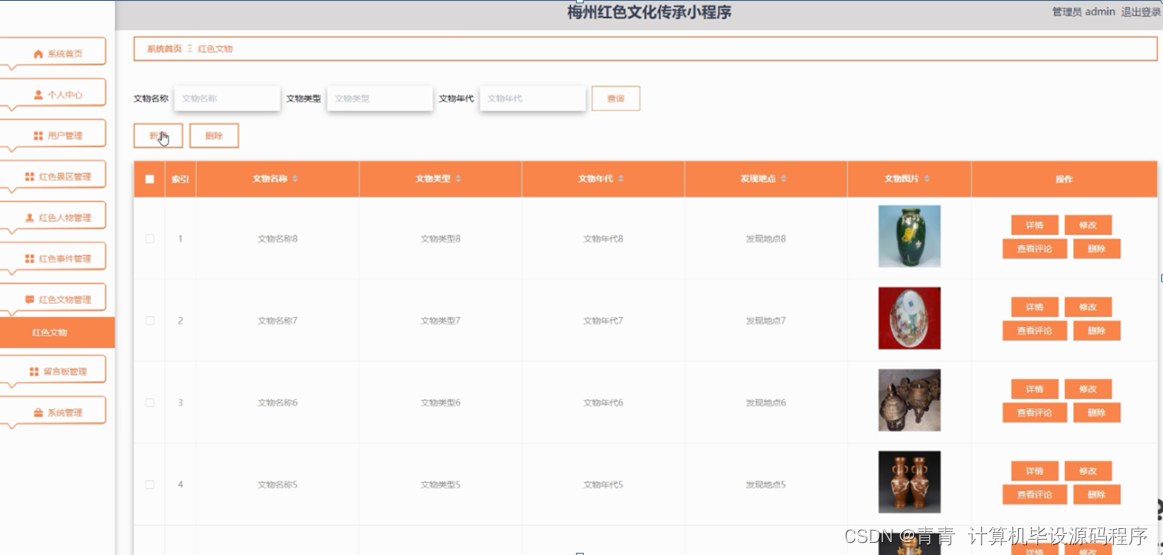Viewport: 1163px width, 555px height.
Task: Click 查看评论 for 文物名称8
Action: coord(1035,249)
